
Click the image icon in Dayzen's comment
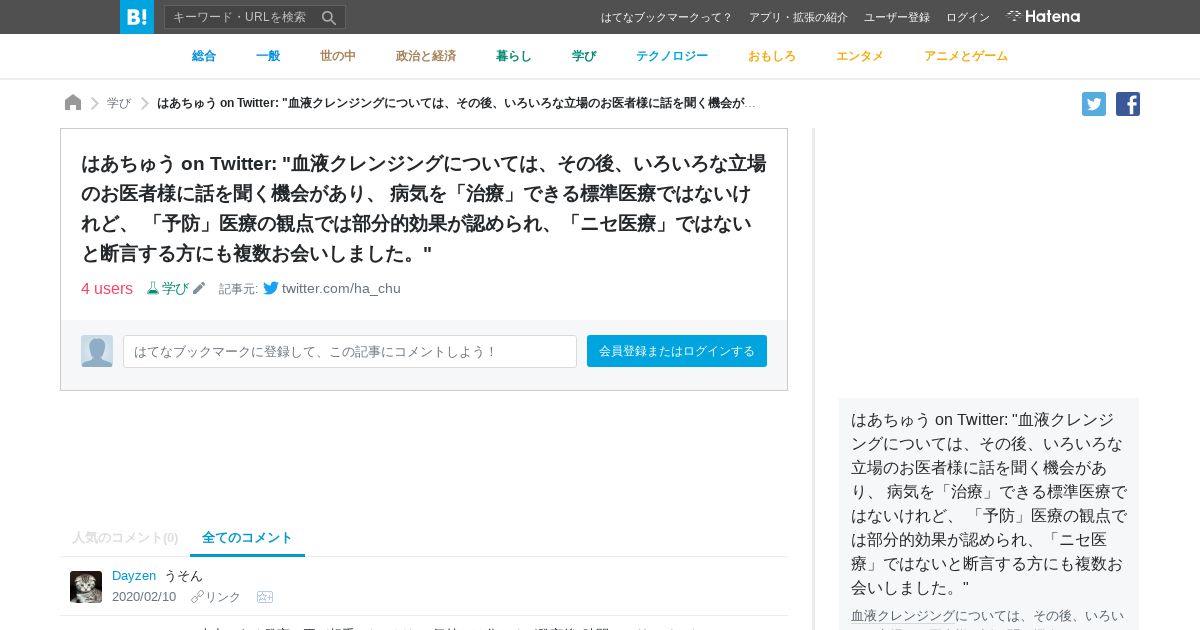265,597
